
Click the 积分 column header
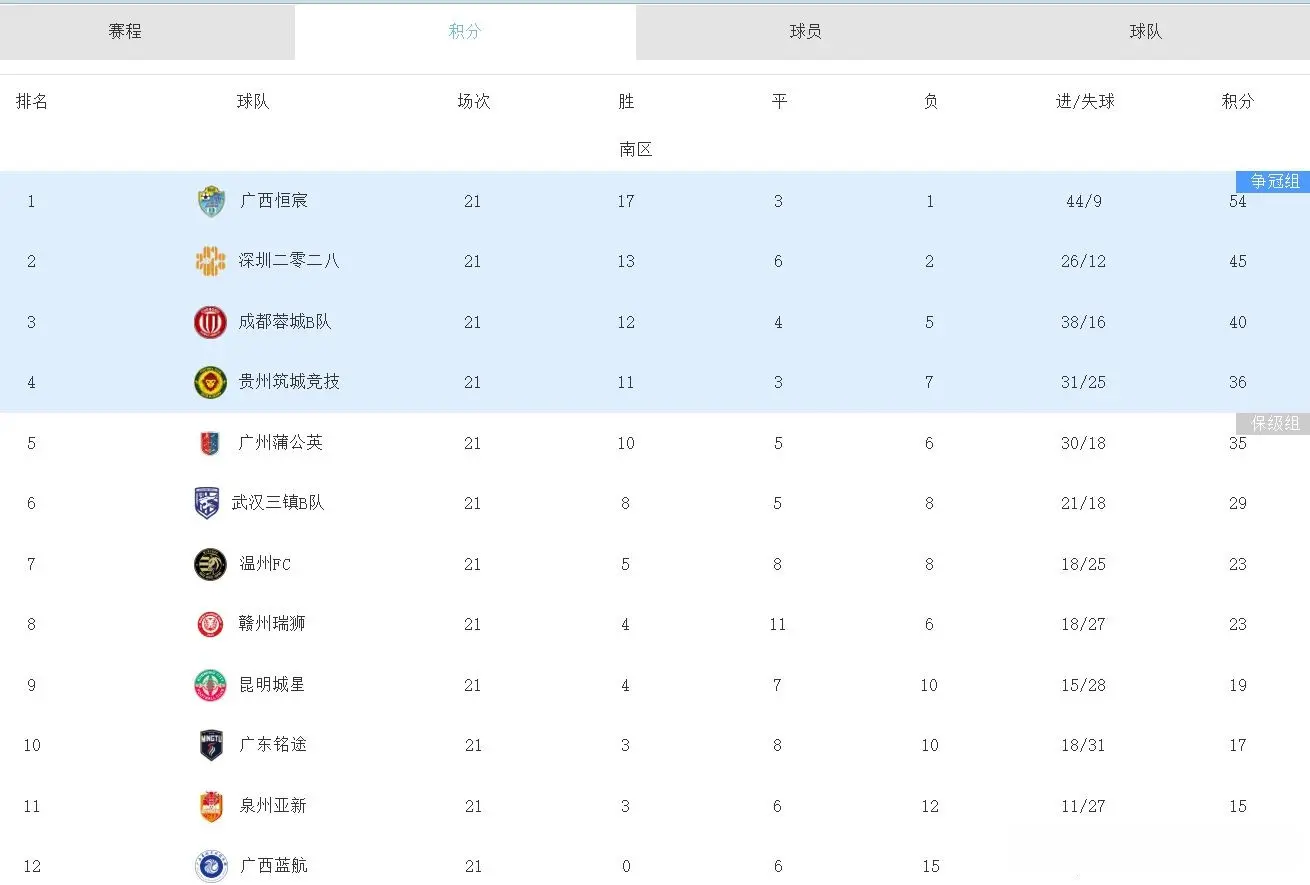pyautogui.click(x=1238, y=102)
